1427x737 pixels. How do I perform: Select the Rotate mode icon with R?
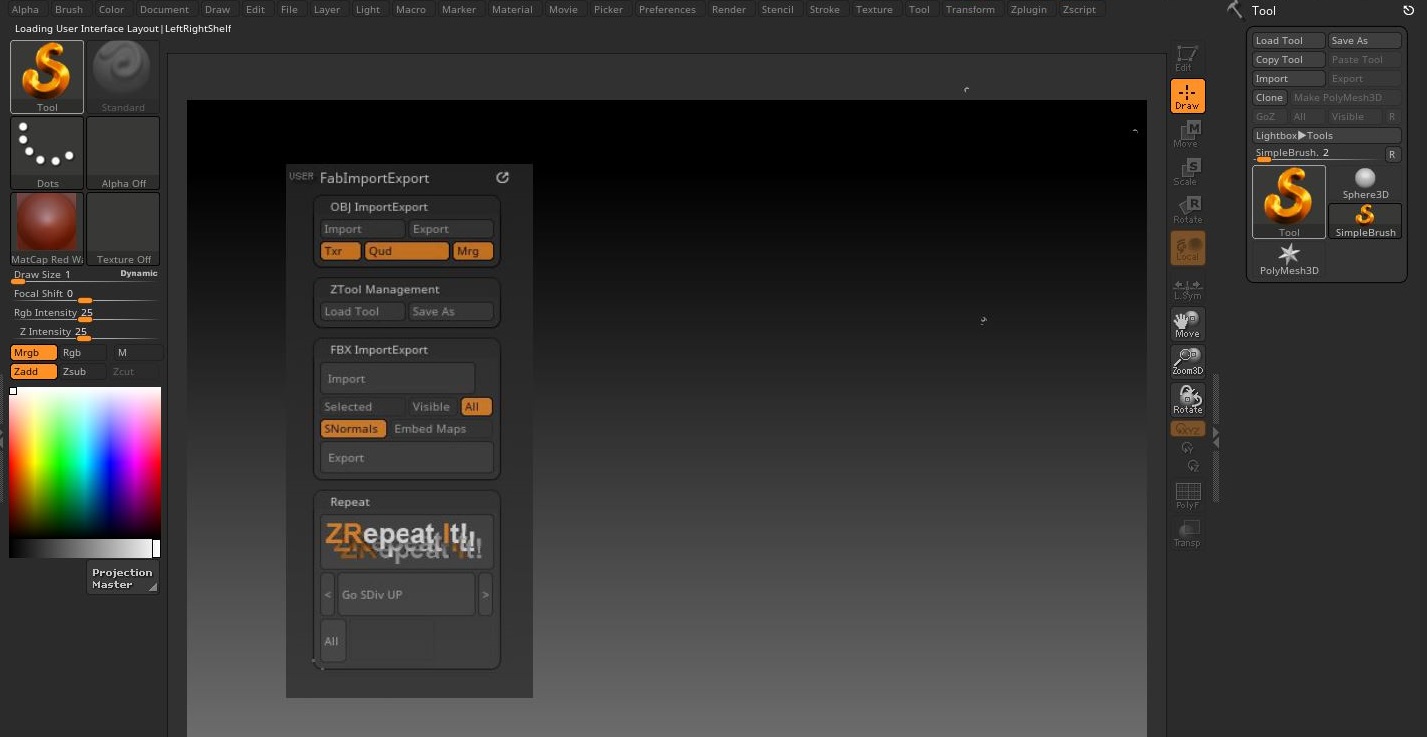[x=1187, y=210]
